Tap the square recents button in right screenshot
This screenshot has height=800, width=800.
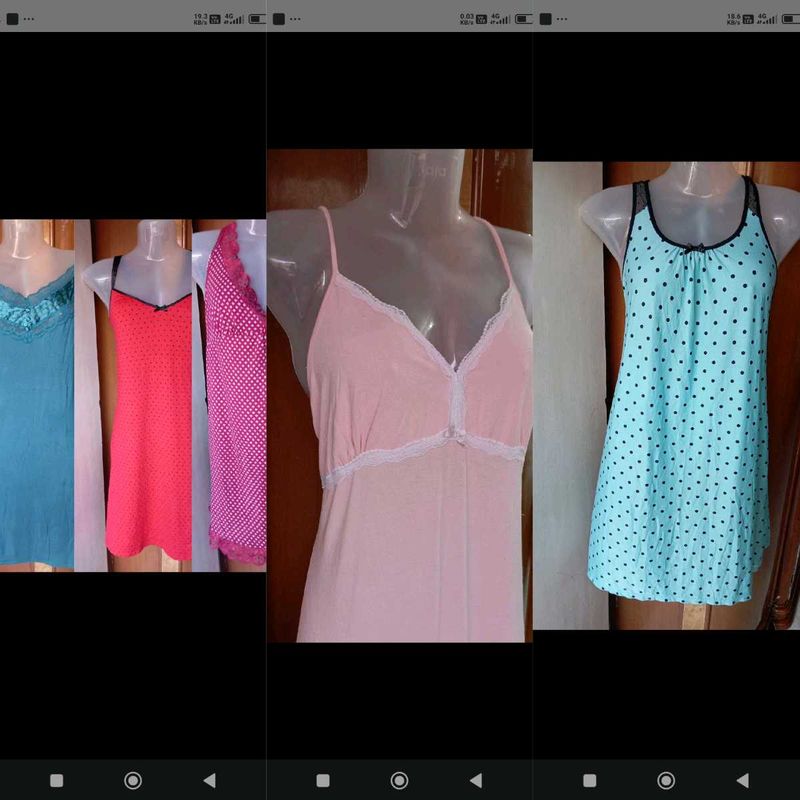click(590, 780)
